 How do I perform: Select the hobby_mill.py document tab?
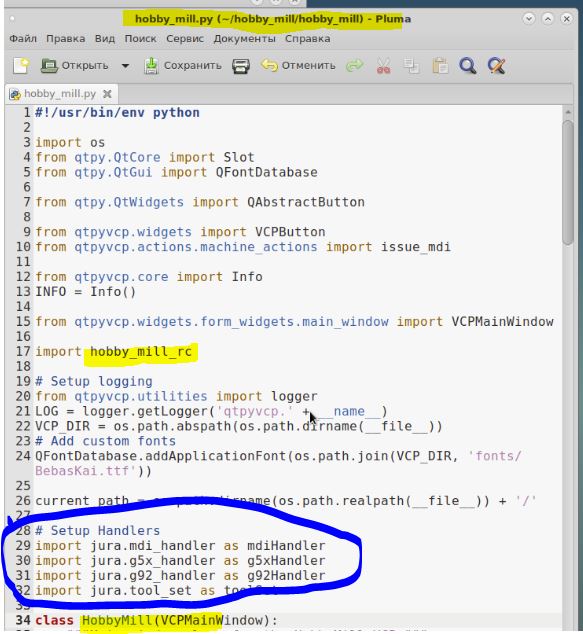pos(60,94)
